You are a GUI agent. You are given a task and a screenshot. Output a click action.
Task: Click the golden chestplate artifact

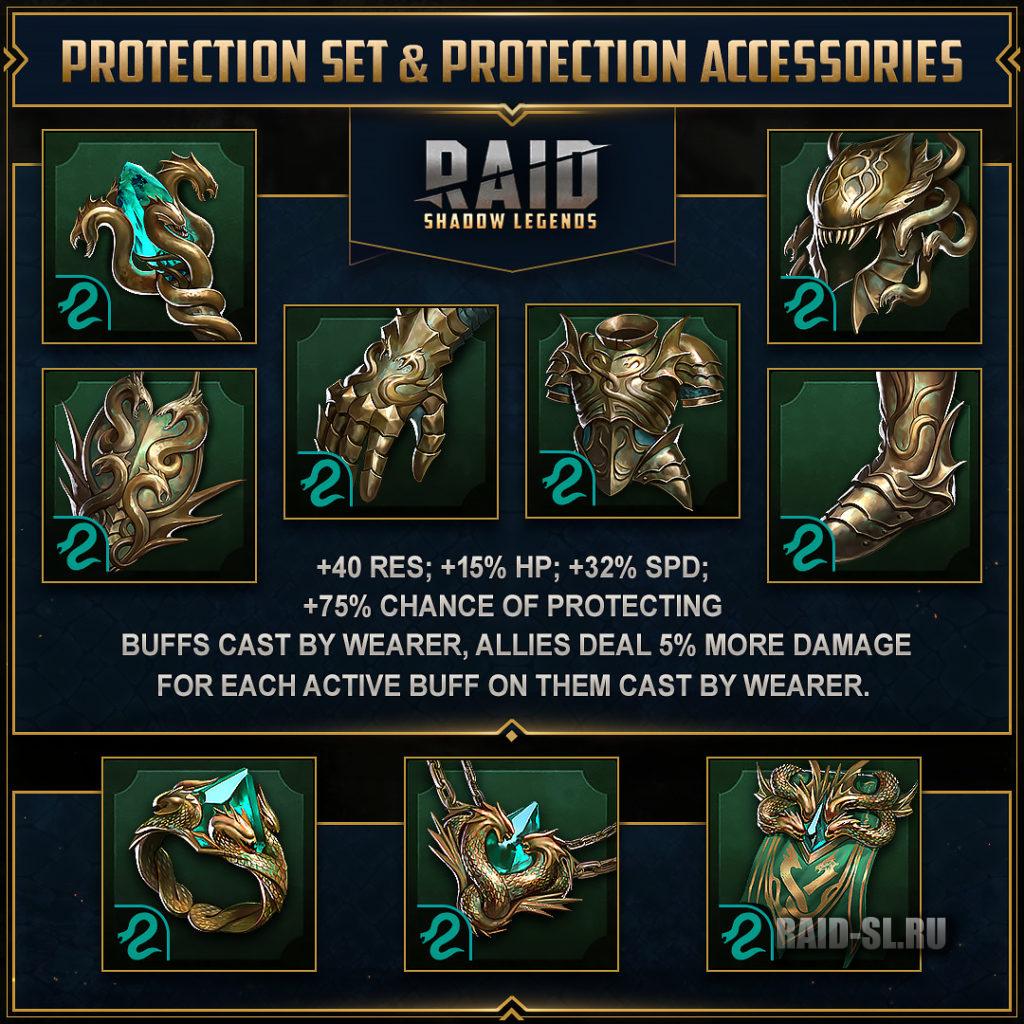(632, 412)
